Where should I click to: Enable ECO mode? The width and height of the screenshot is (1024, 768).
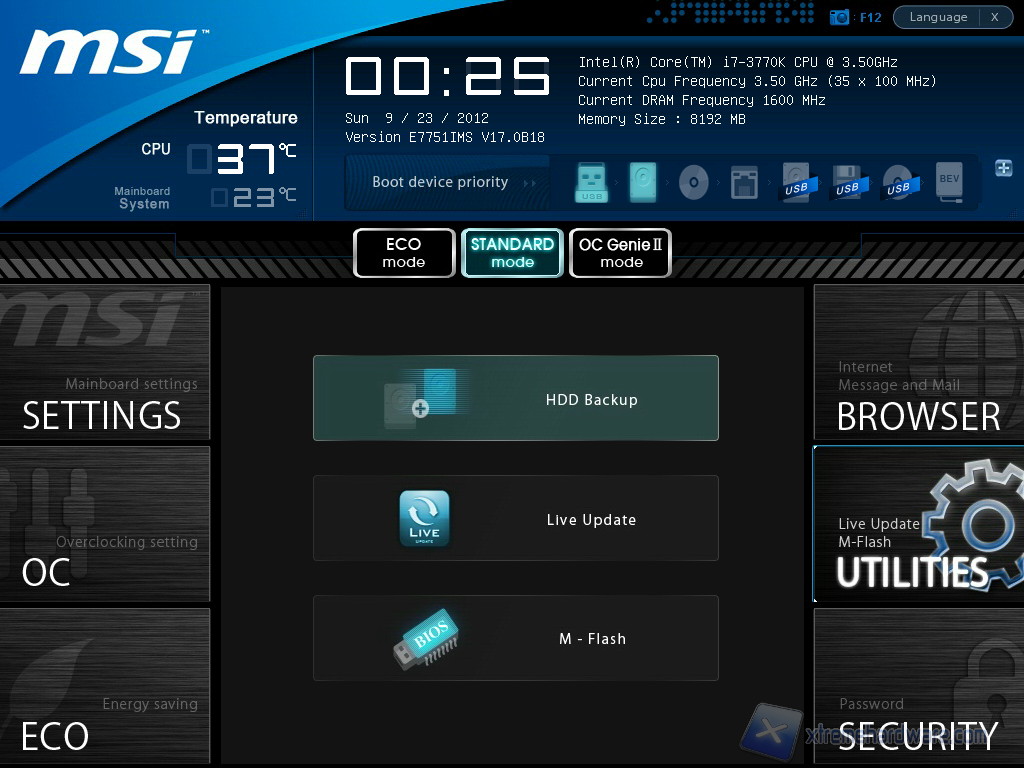coord(404,253)
